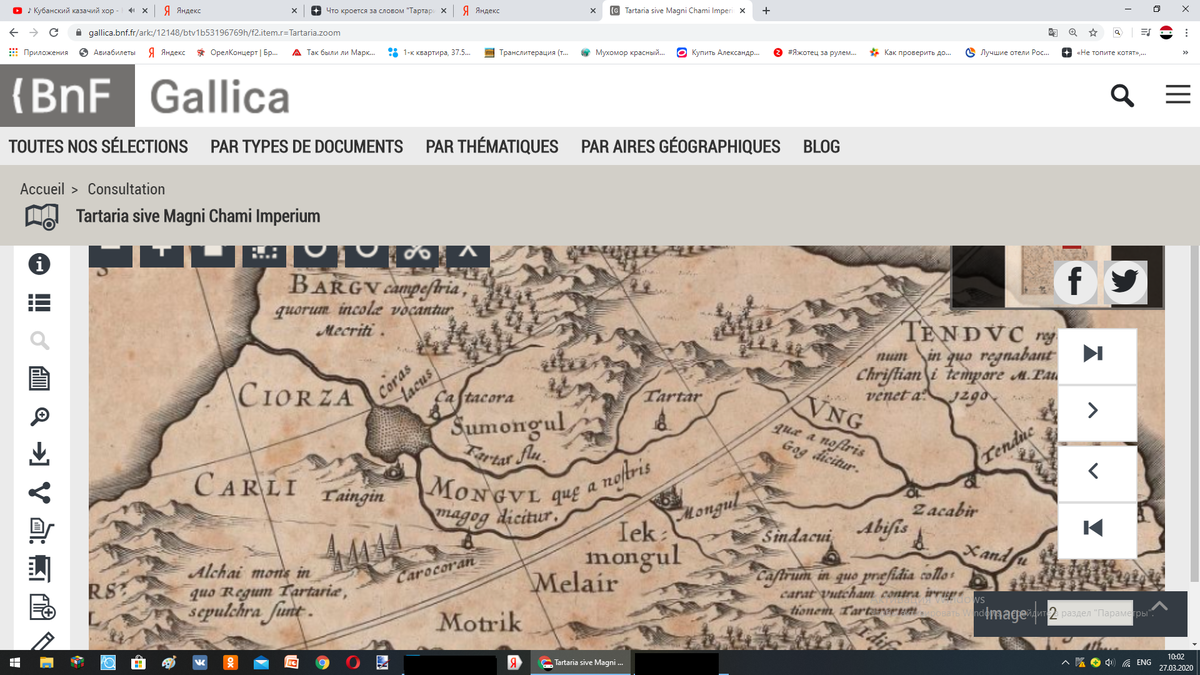
Task: Click the greyed search icon in sidebar
Action: click(40, 341)
